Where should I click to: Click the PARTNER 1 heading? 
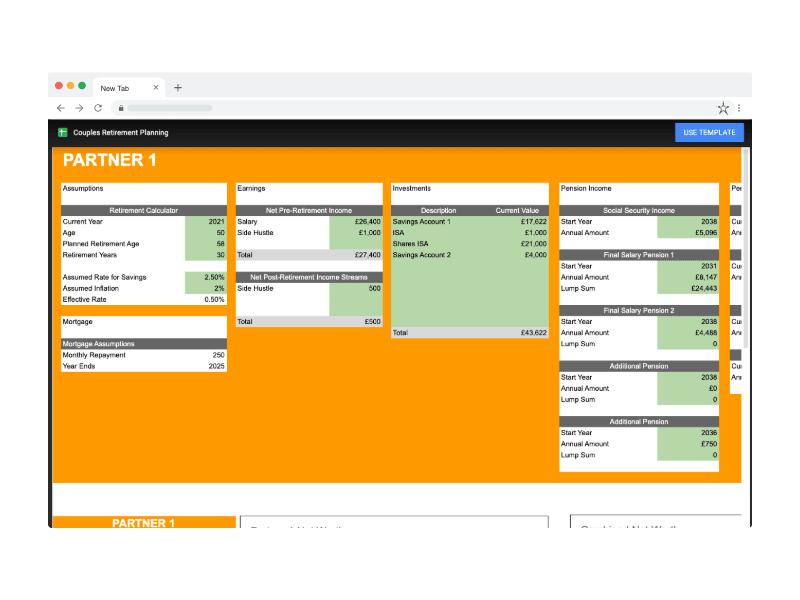coord(109,160)
